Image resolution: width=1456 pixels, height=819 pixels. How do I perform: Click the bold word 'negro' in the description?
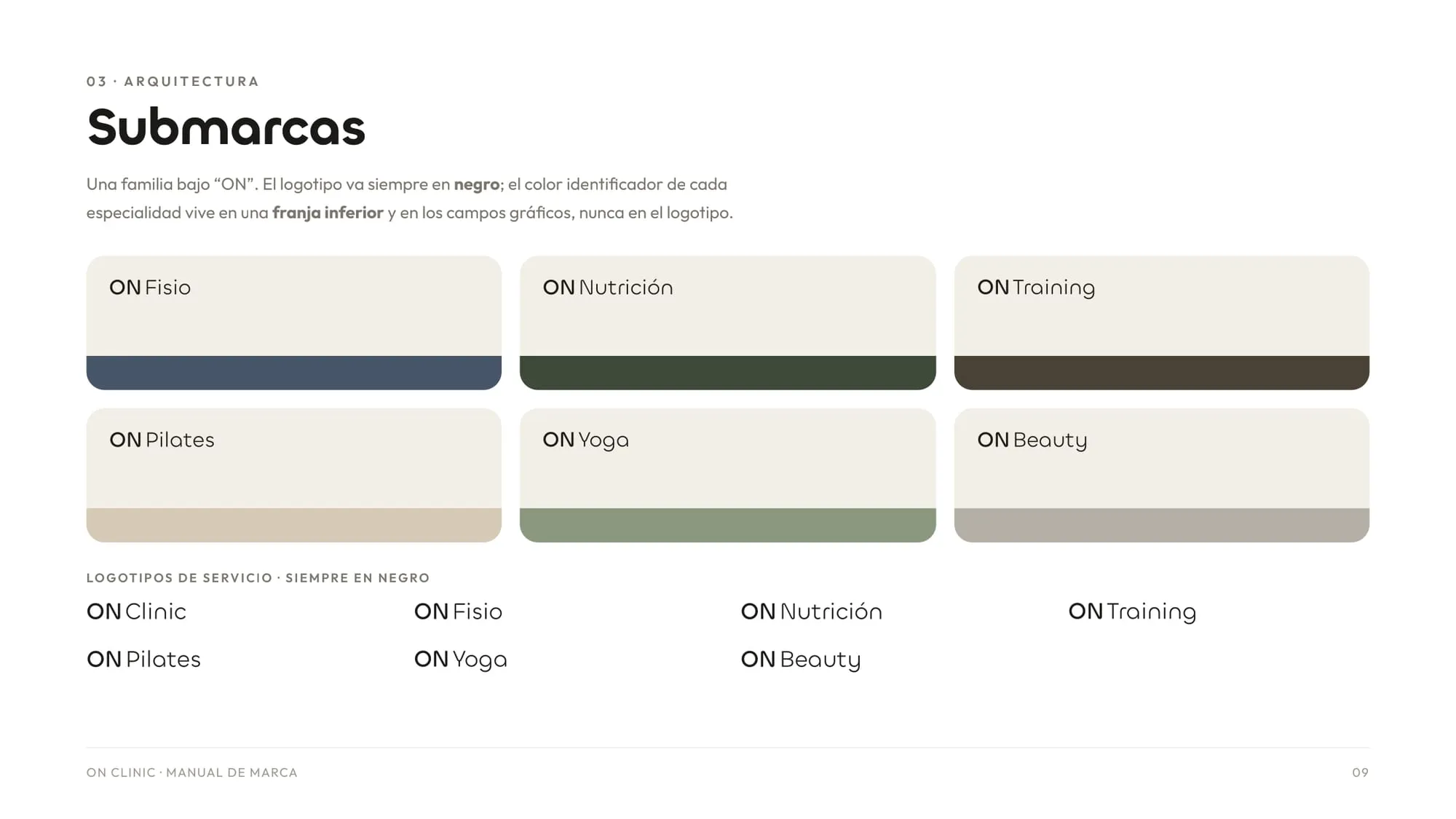[476, 184]
